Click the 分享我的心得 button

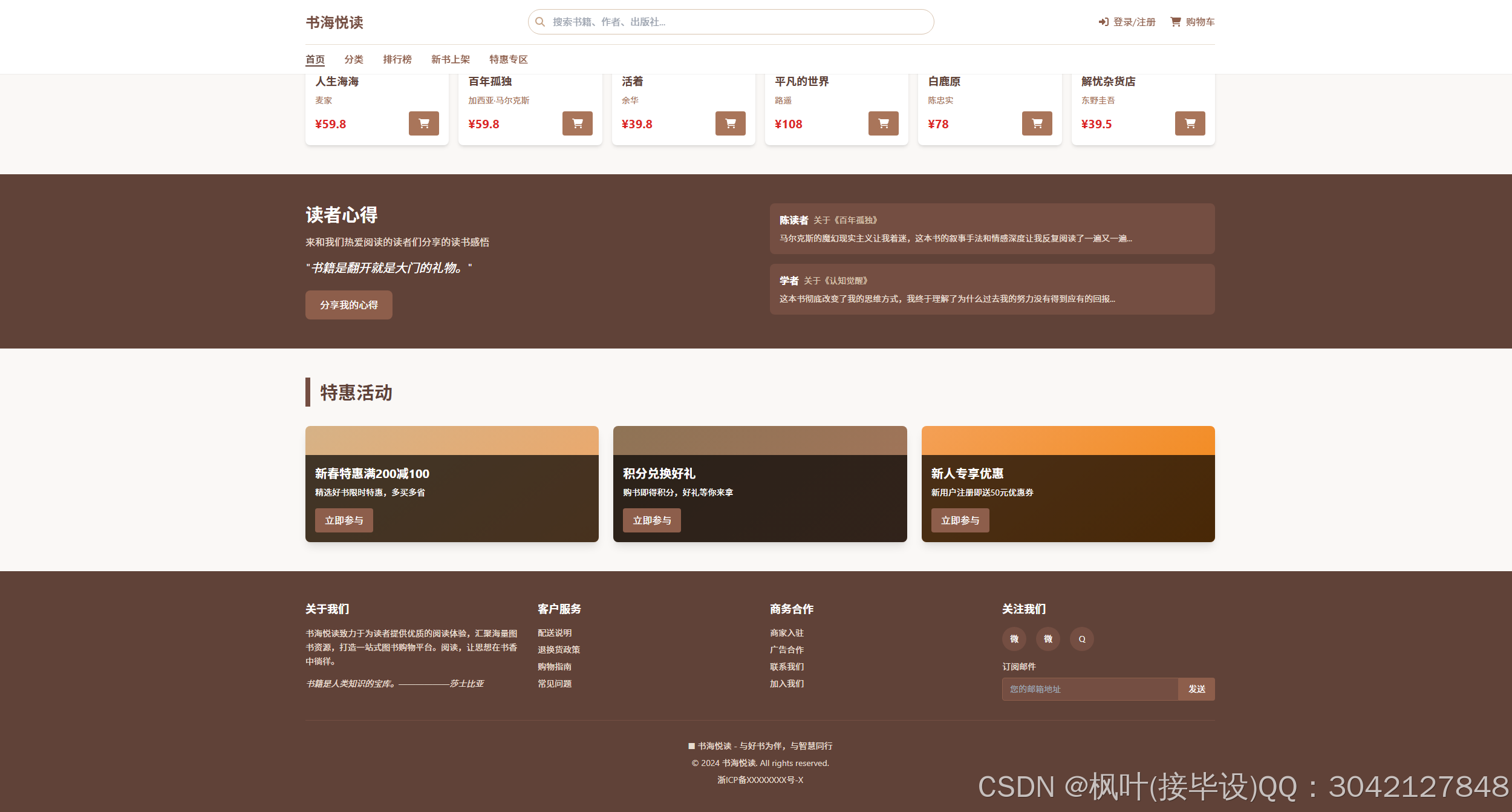348,305
